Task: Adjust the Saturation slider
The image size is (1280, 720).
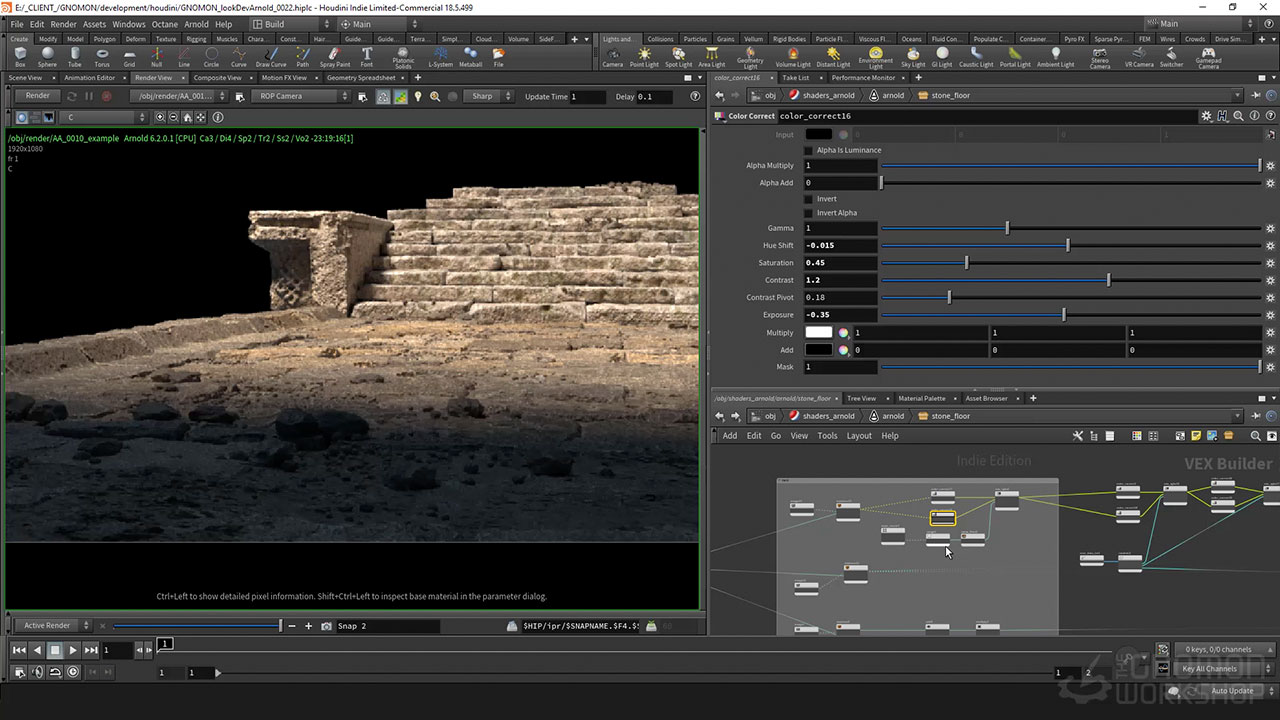Action: tap(1070, 263)
